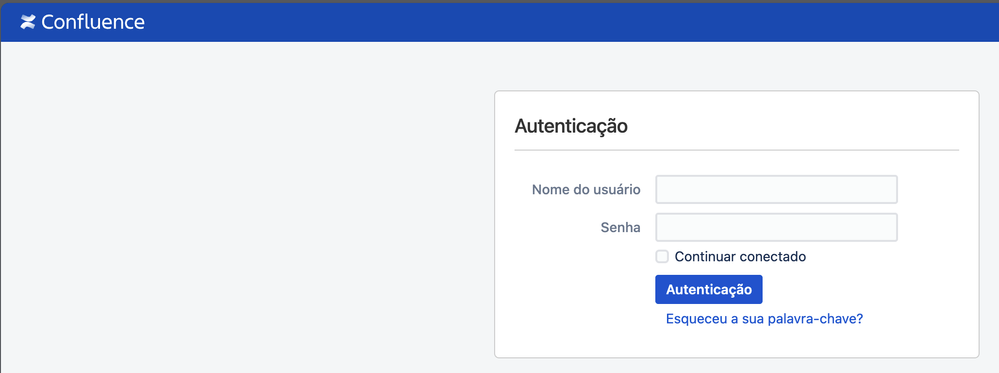Submit with the blue Autenticação button

click(x=708, y=289)
